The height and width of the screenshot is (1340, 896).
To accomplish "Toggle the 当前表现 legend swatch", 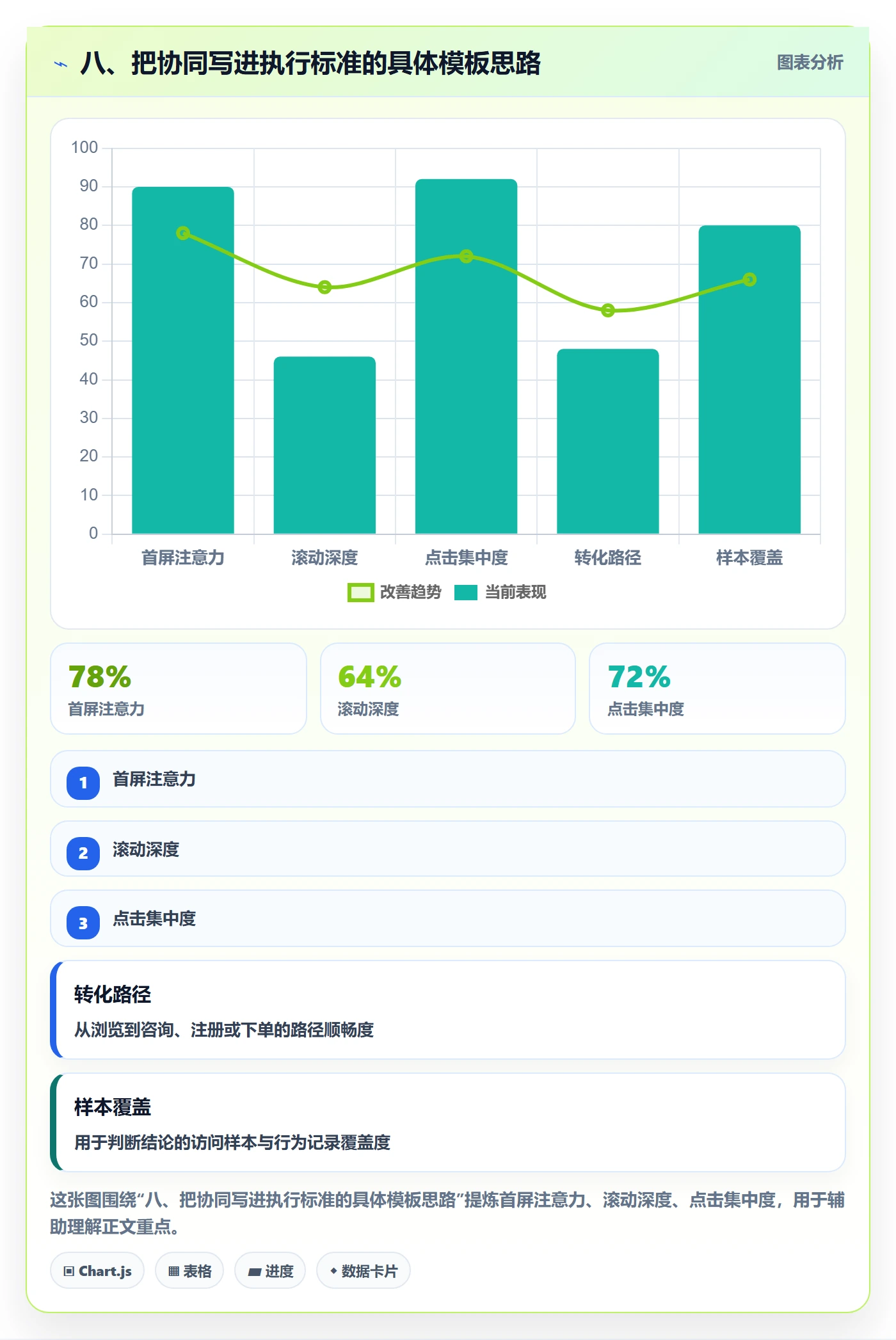I will coord(466,593).
